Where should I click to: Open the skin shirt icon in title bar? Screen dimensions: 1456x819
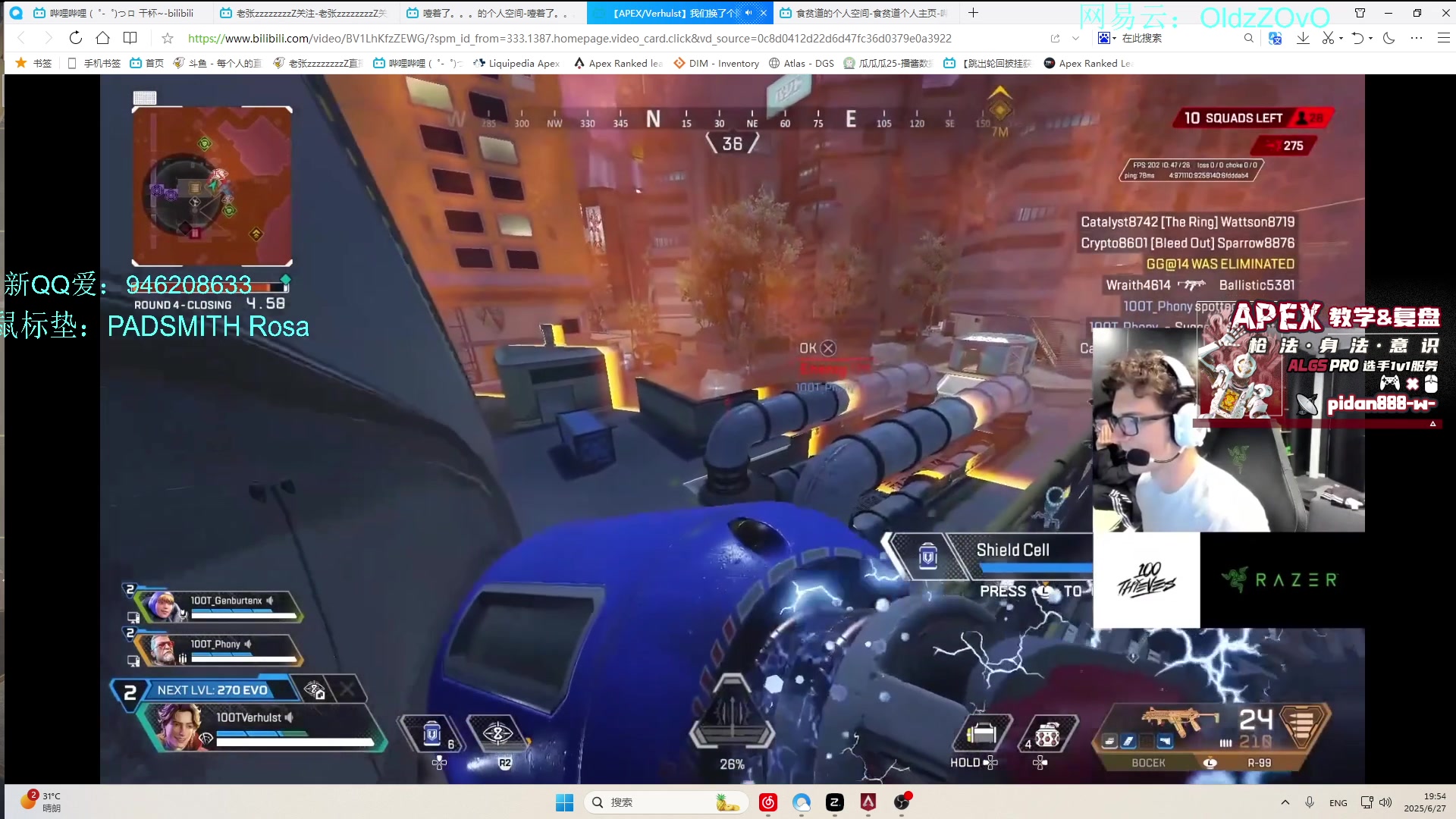pyautogui.click(x=1360, y=13)
